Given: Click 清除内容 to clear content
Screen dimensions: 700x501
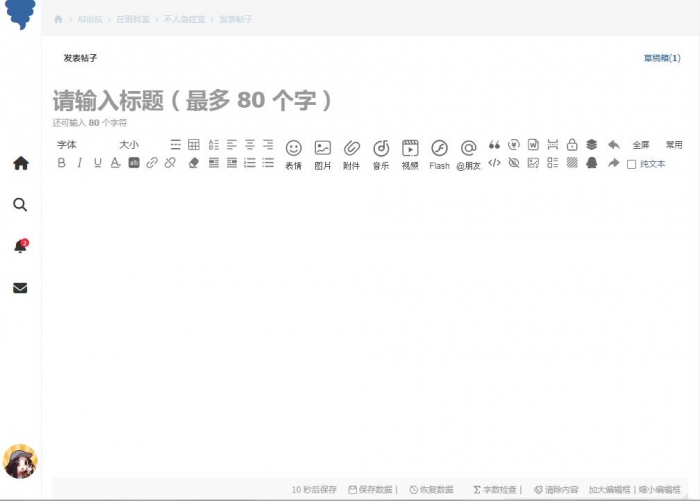Looking at the screenshot, I should [556, 490].
